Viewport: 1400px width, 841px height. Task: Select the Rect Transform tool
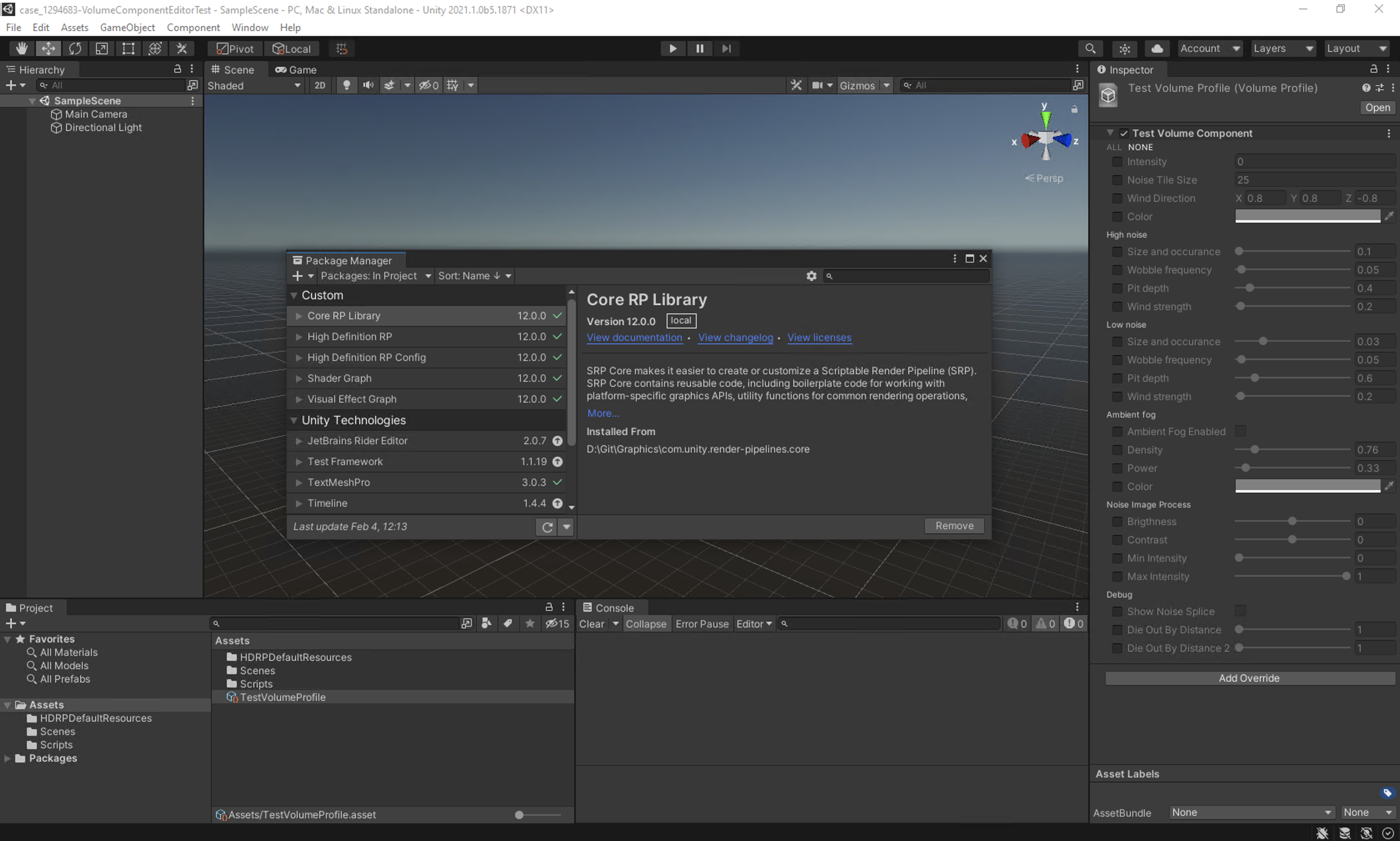coord(129,49)
